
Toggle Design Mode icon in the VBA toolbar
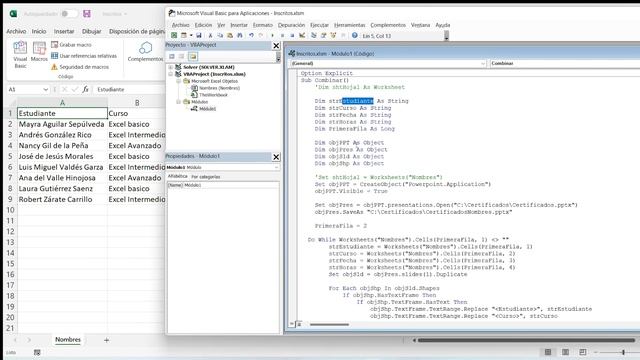(x=302, y=36)
